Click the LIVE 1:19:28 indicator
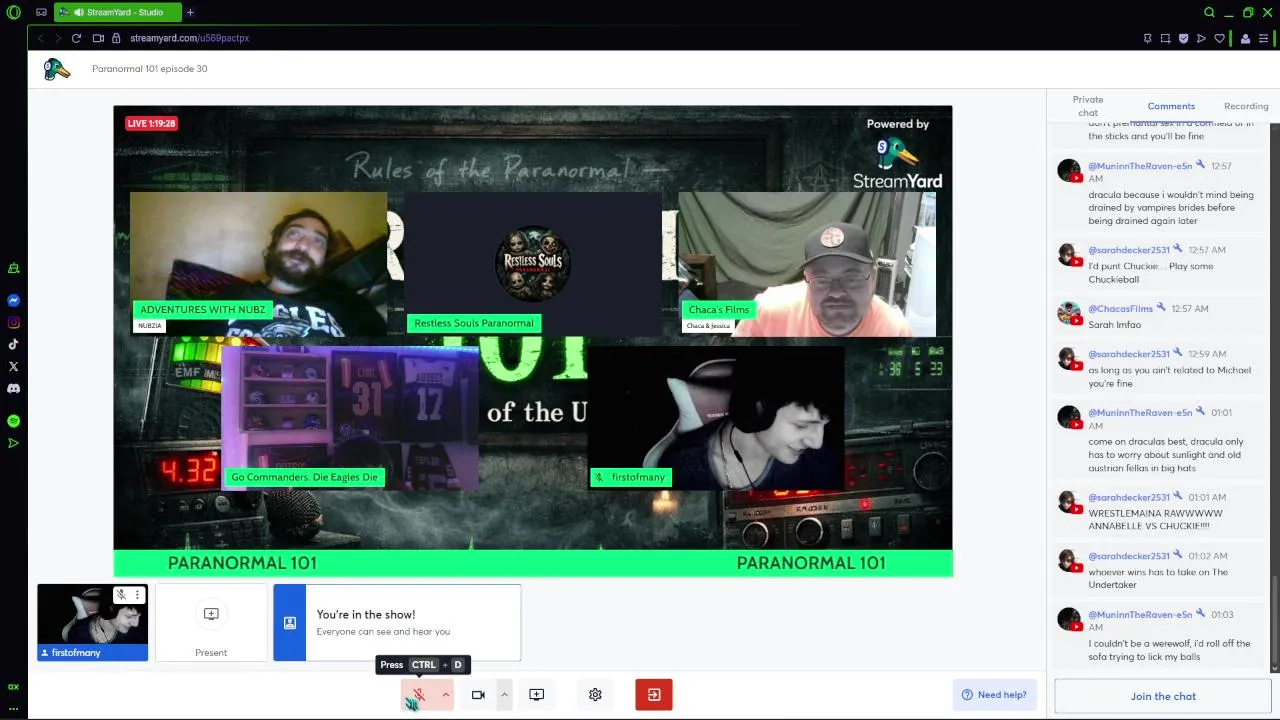Viewport: 1280px width, 720px height. coord(151,123)
